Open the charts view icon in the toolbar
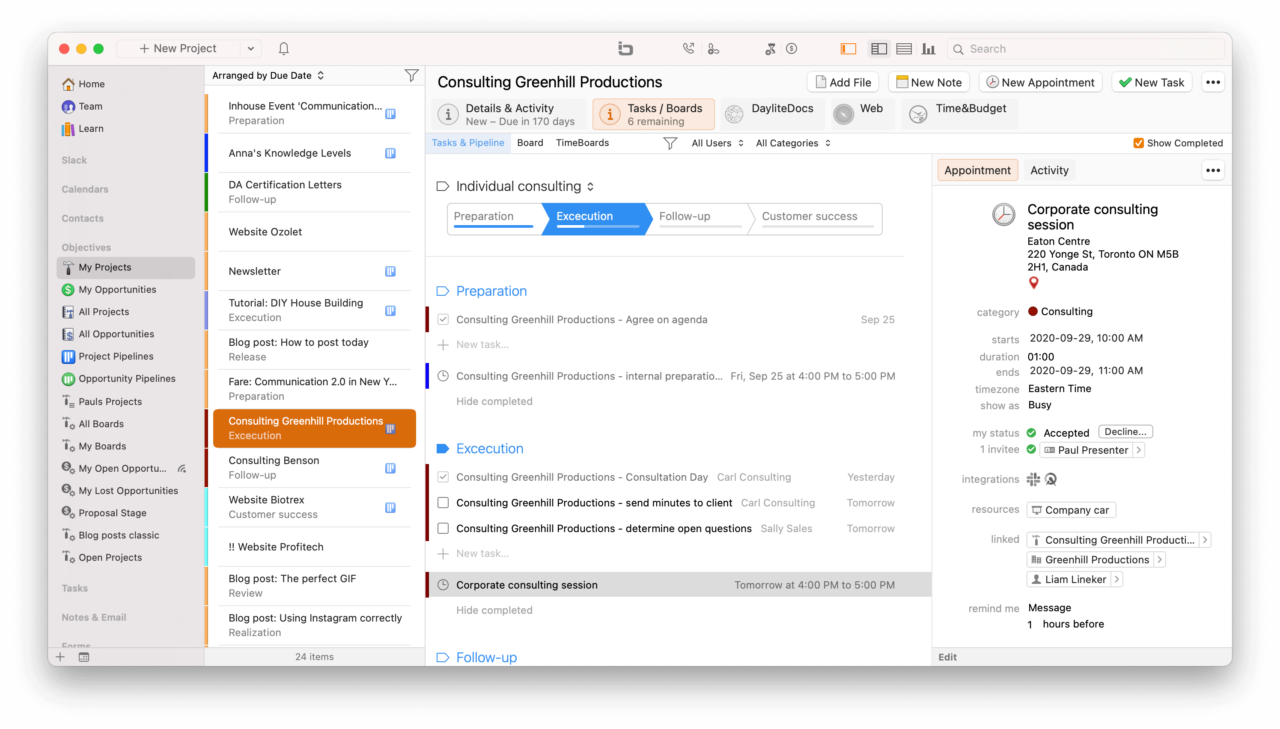This screenshot has height=729, width=1280. tap(928, 48)
